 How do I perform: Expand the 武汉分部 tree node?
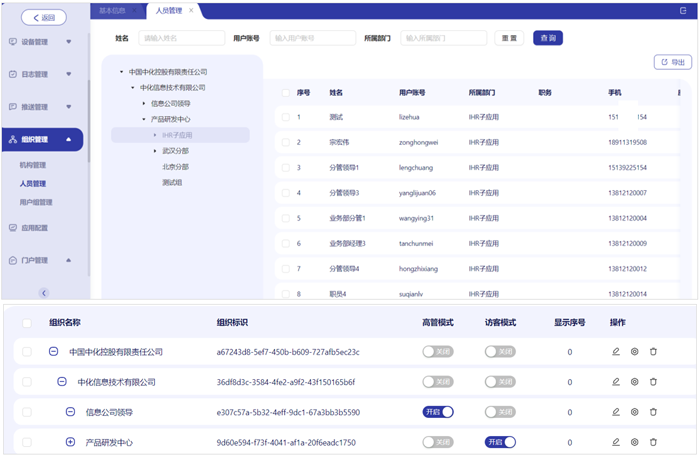tap(155, 150)
